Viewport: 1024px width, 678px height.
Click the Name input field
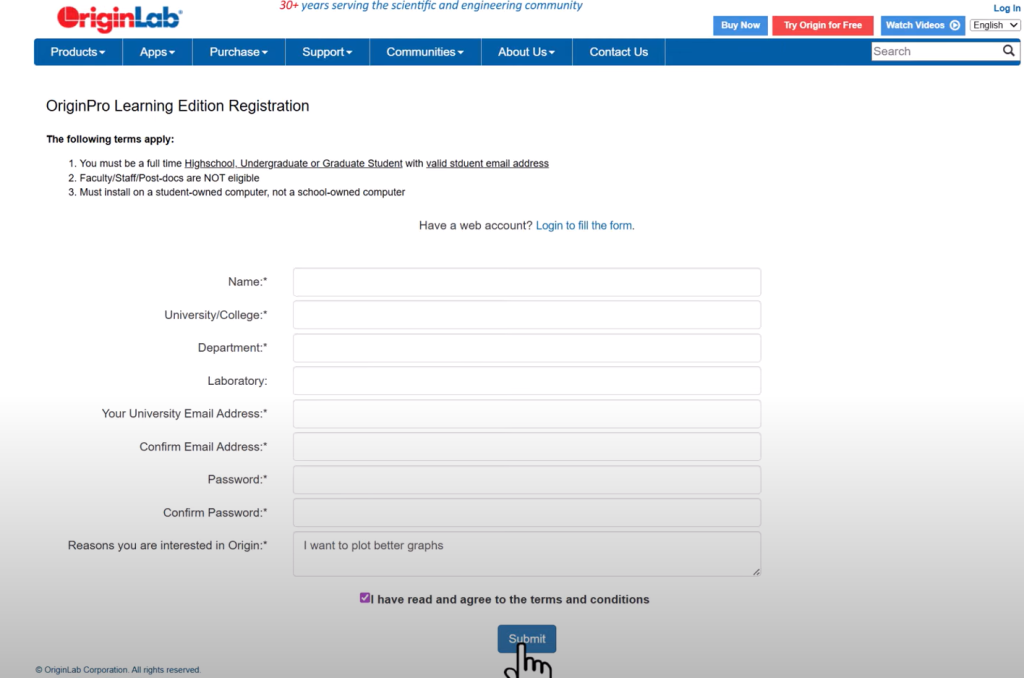[x=526, y=281]
